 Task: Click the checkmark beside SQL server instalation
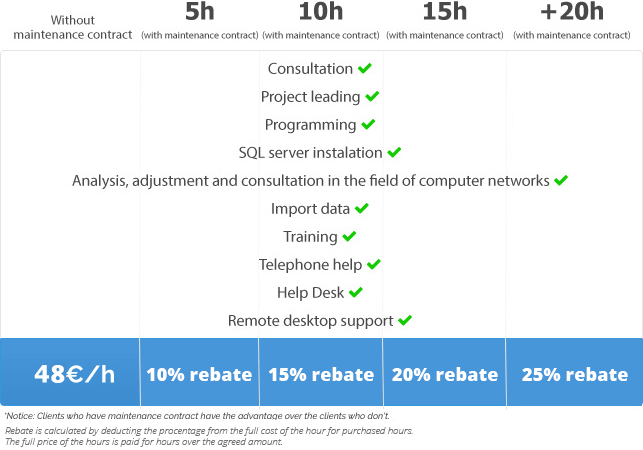point(394,153)
